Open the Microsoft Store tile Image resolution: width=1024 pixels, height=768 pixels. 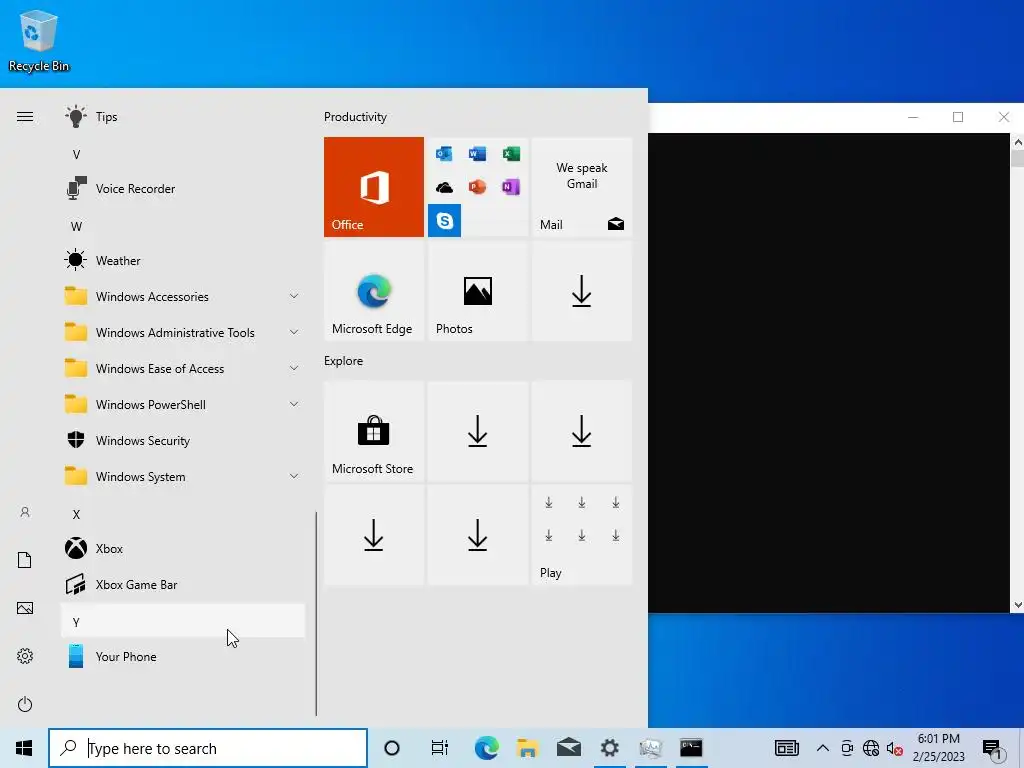[x=374, y=432]
